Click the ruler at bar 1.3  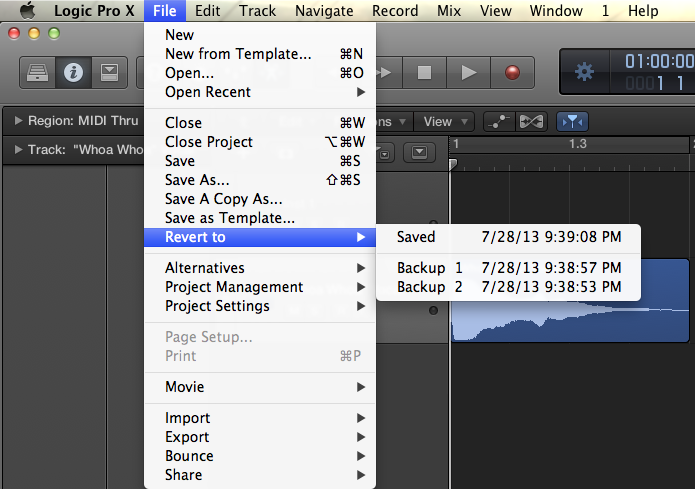577,144
